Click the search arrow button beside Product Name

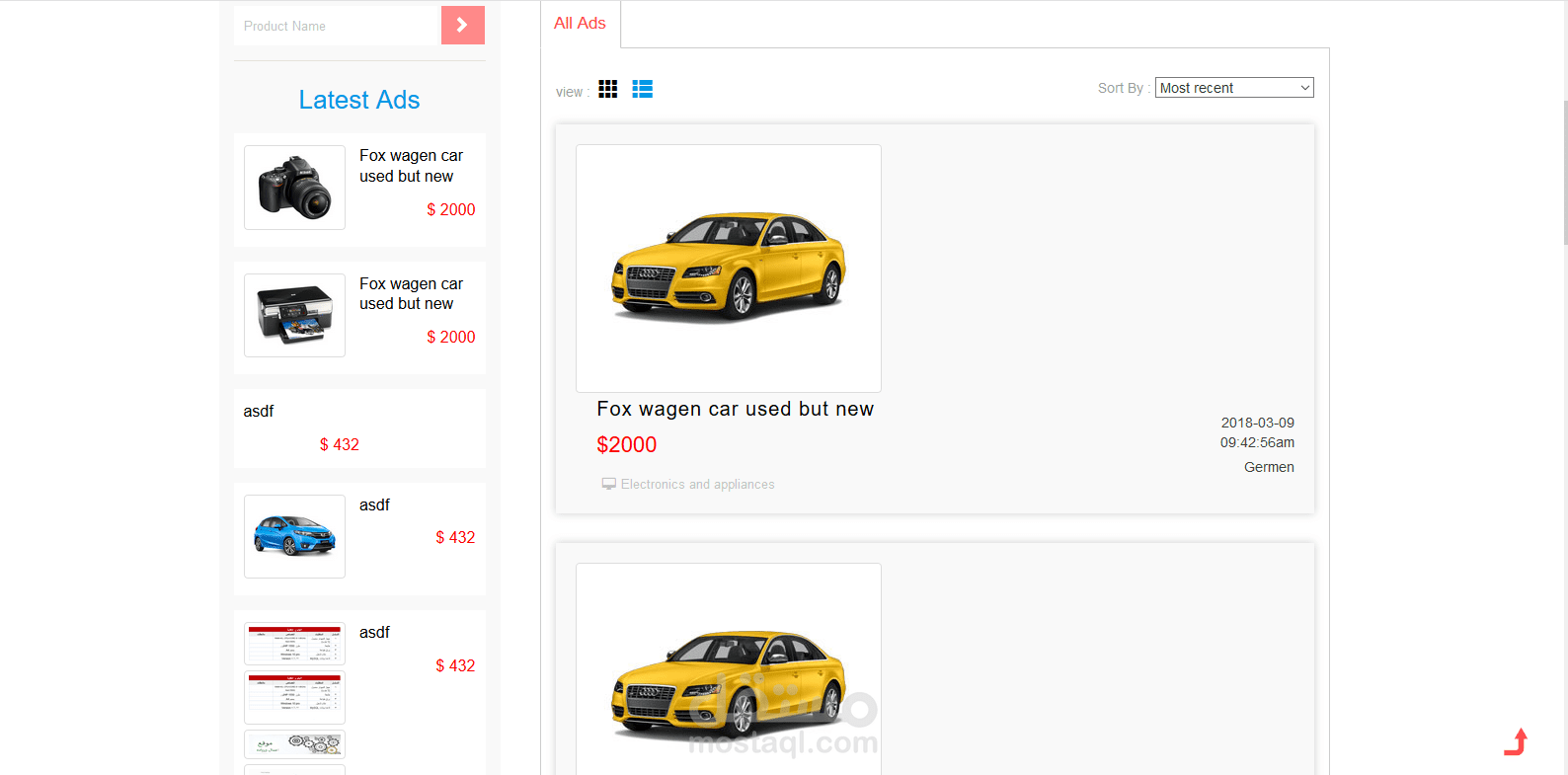[462, 26]
